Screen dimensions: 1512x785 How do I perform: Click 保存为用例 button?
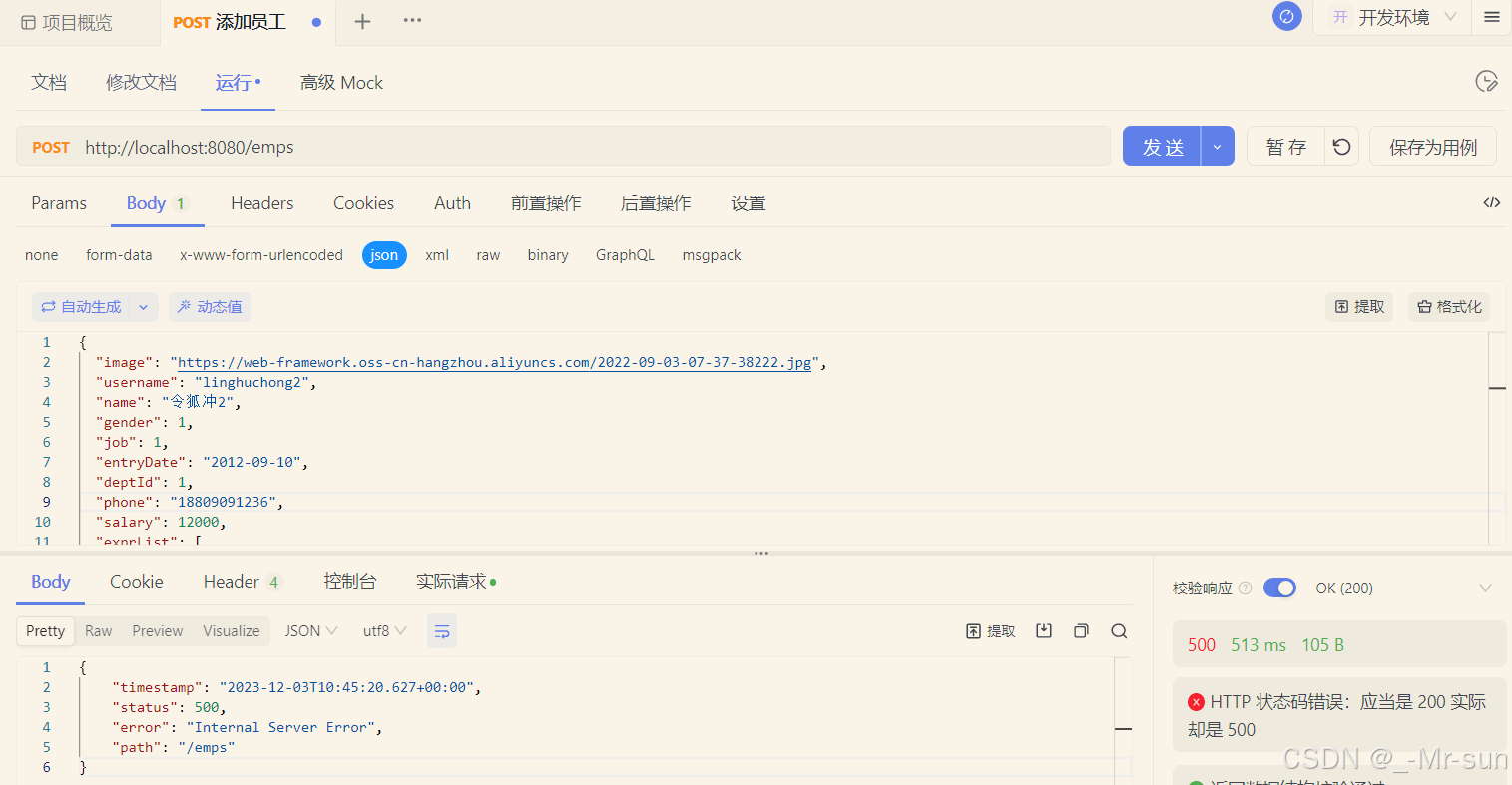(x=1432, y=146)
